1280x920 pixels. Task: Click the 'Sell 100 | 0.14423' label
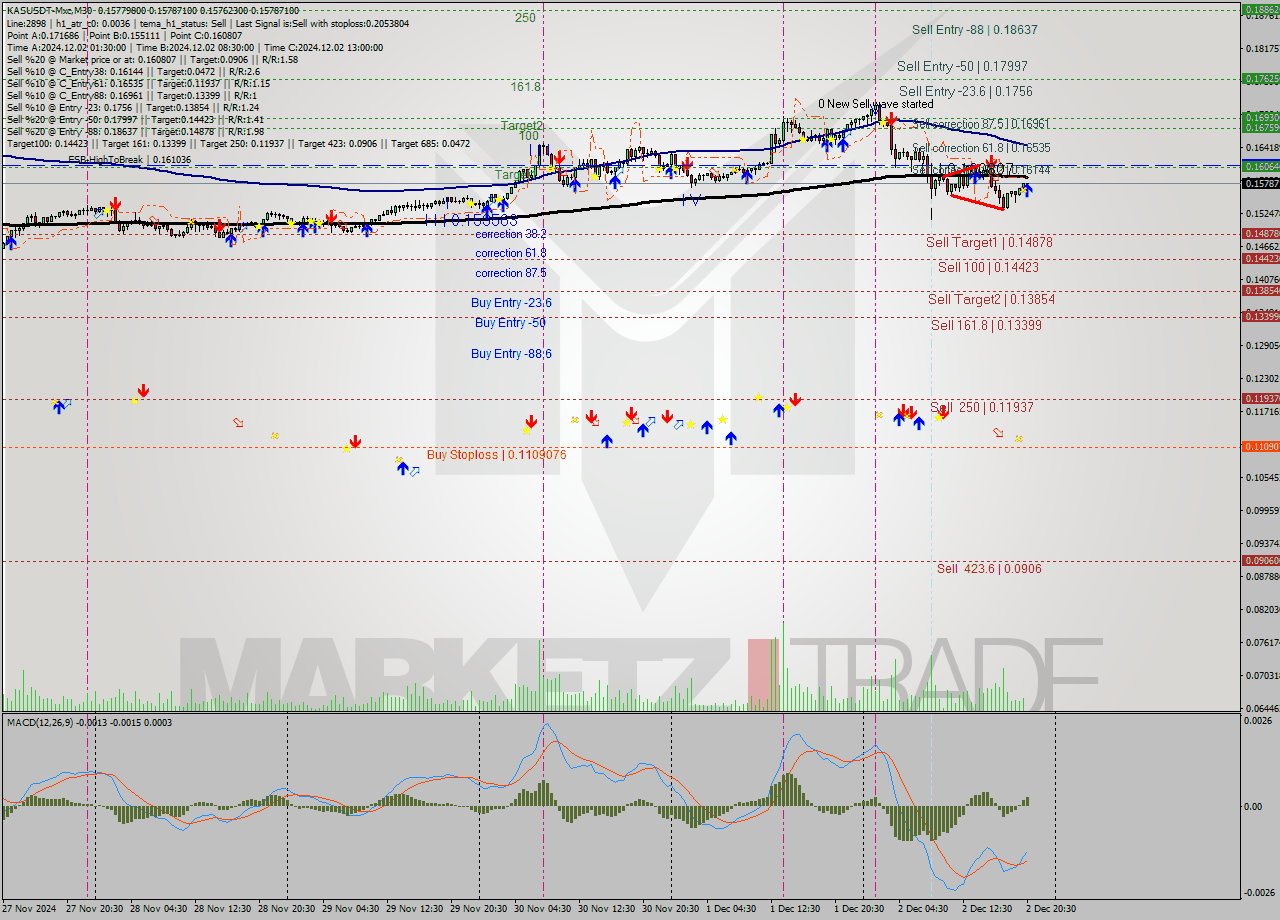coord(988,267)
